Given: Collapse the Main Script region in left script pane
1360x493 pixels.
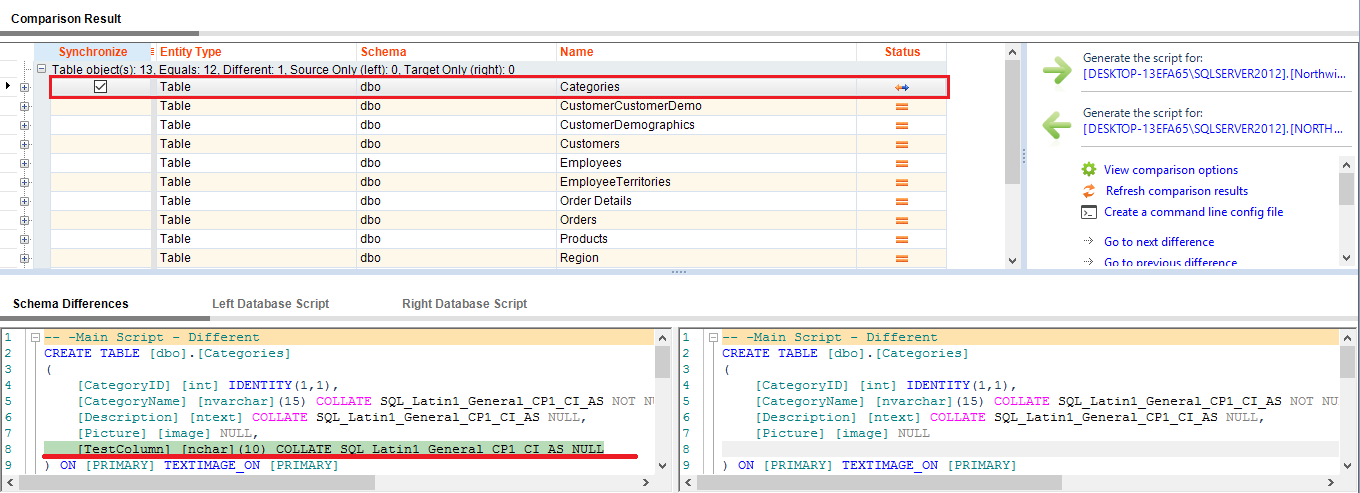Looking at the screenshot, I should (x=35, y=338).
